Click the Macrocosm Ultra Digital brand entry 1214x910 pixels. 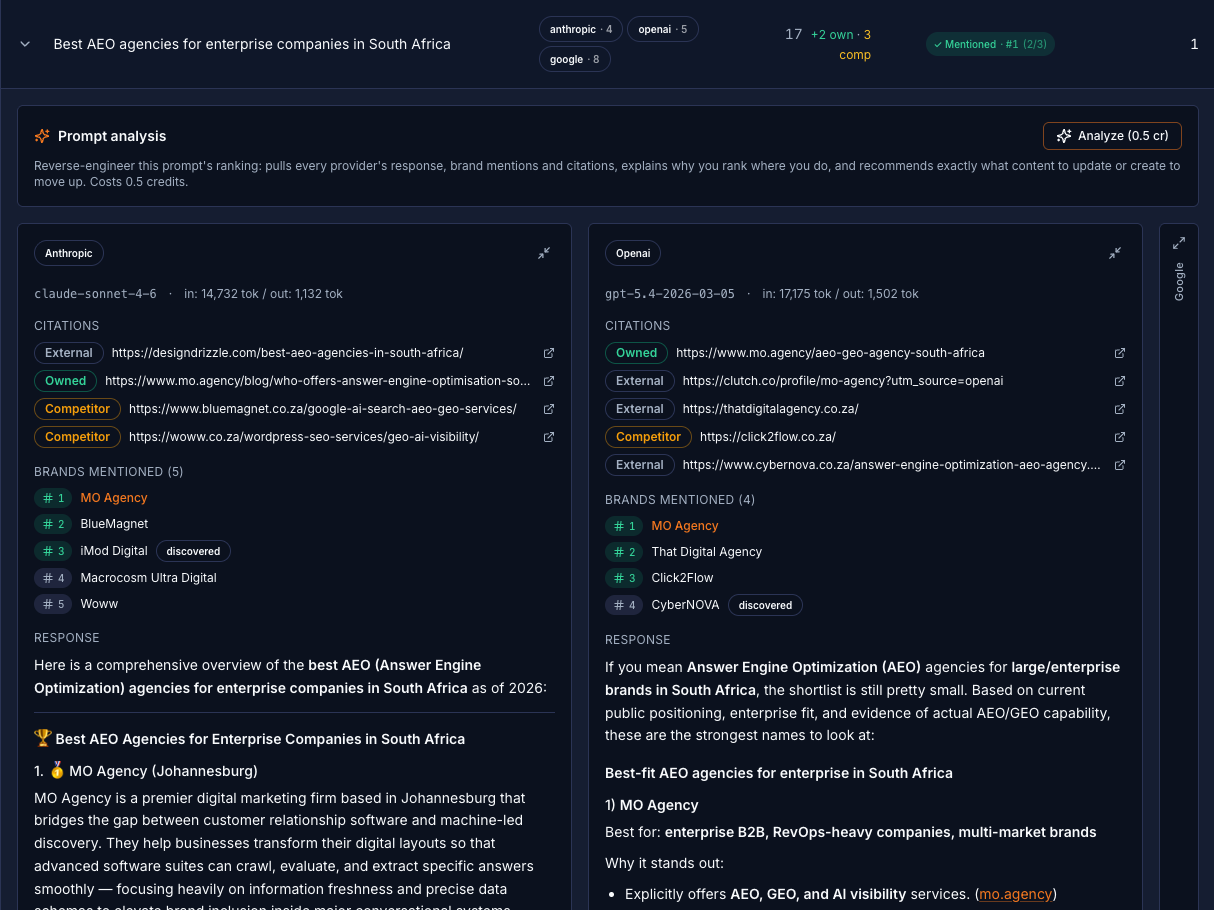coord(148,578)
